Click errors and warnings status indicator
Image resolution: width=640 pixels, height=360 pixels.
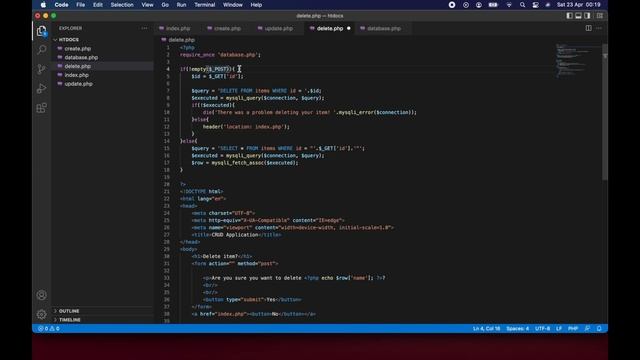tap(49, 329)
